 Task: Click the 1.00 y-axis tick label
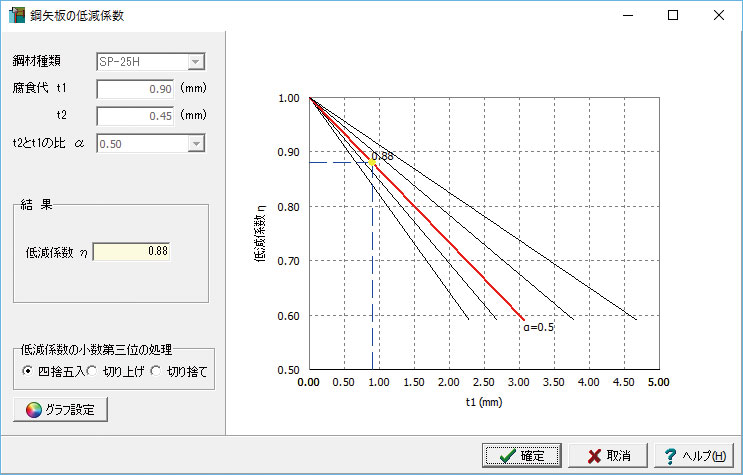click(289, 98)
